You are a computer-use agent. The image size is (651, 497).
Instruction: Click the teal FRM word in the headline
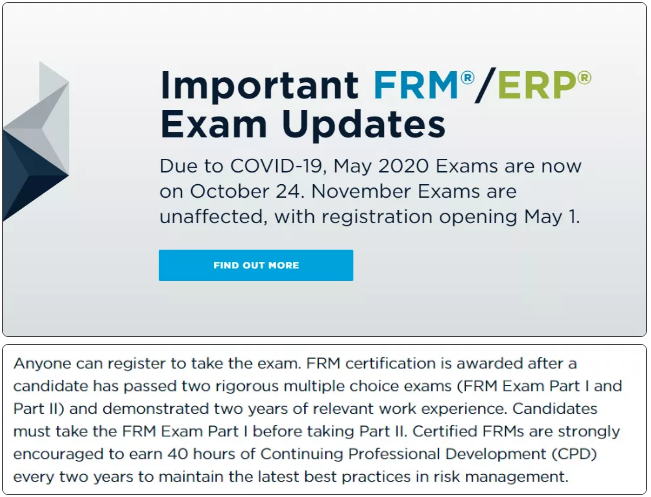pyautogui.click(x=415, y=84)
